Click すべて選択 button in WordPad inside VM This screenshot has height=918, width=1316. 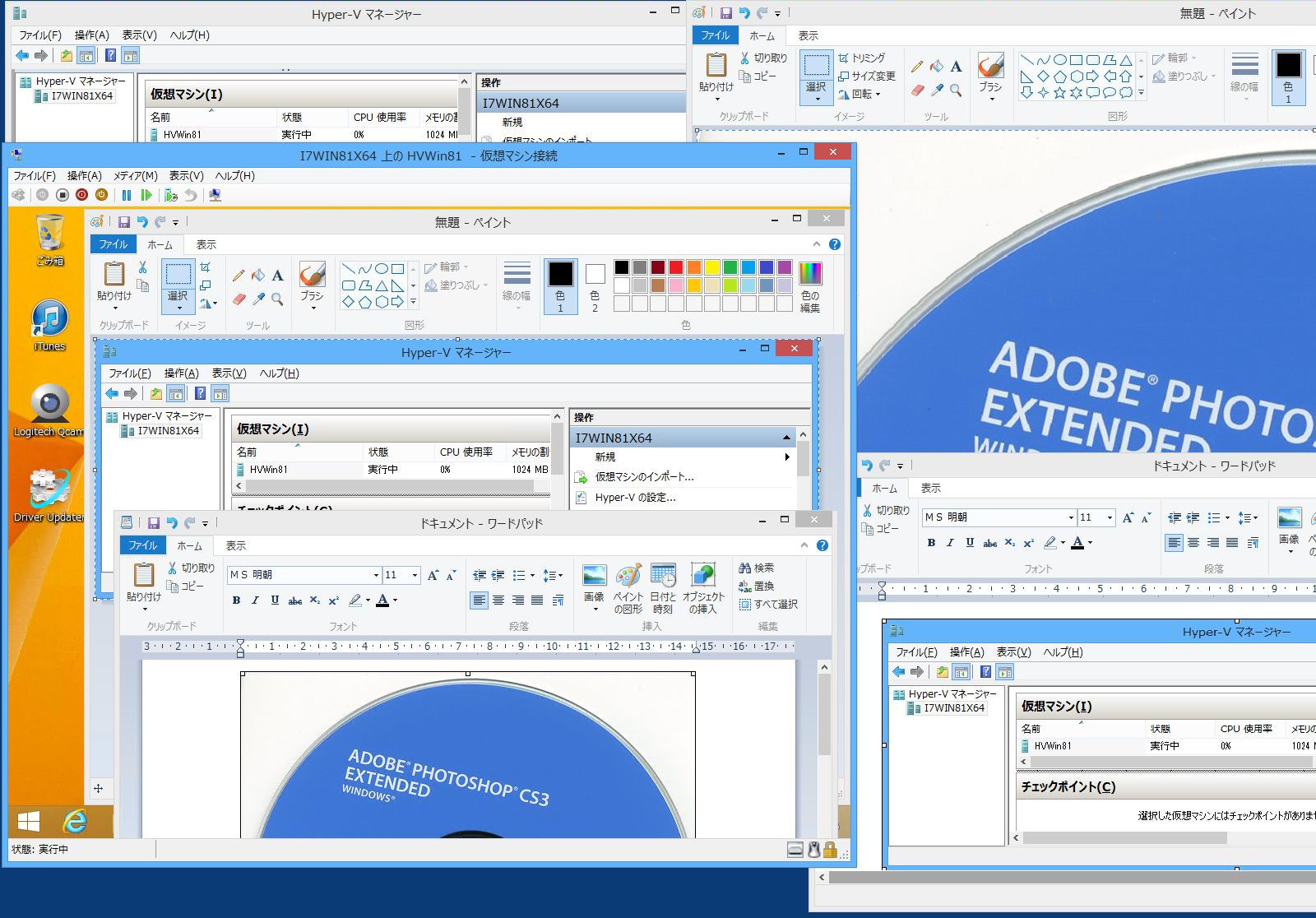point(768,604)
